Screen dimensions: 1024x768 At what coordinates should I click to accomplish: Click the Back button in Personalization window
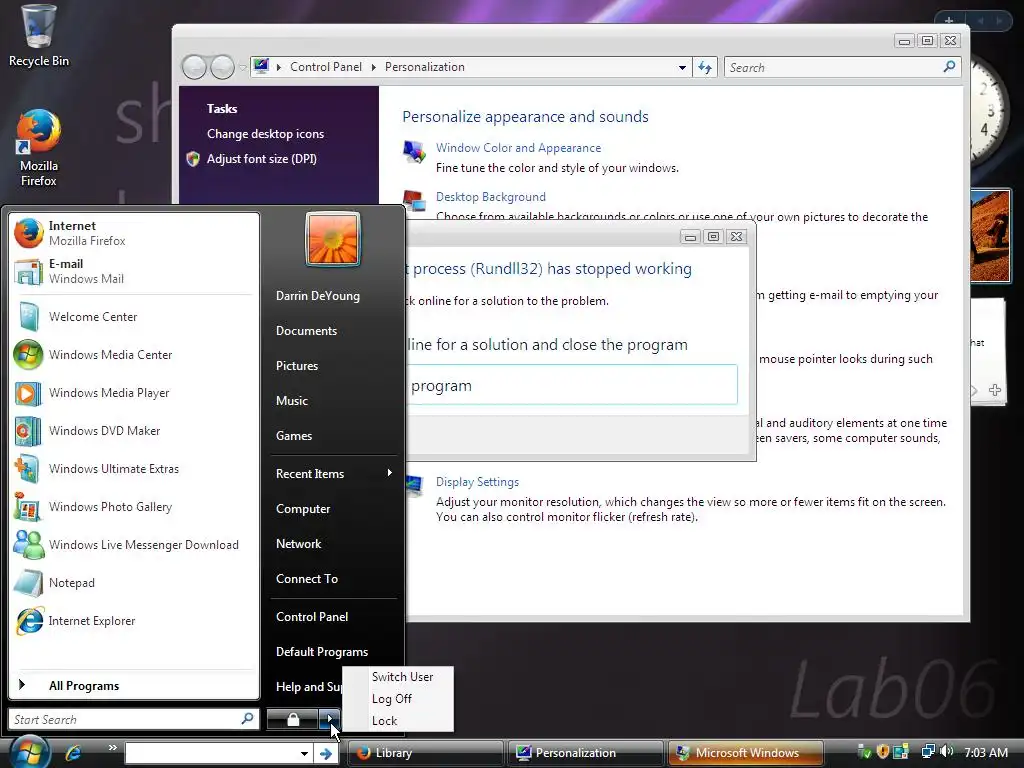(195, 67)
